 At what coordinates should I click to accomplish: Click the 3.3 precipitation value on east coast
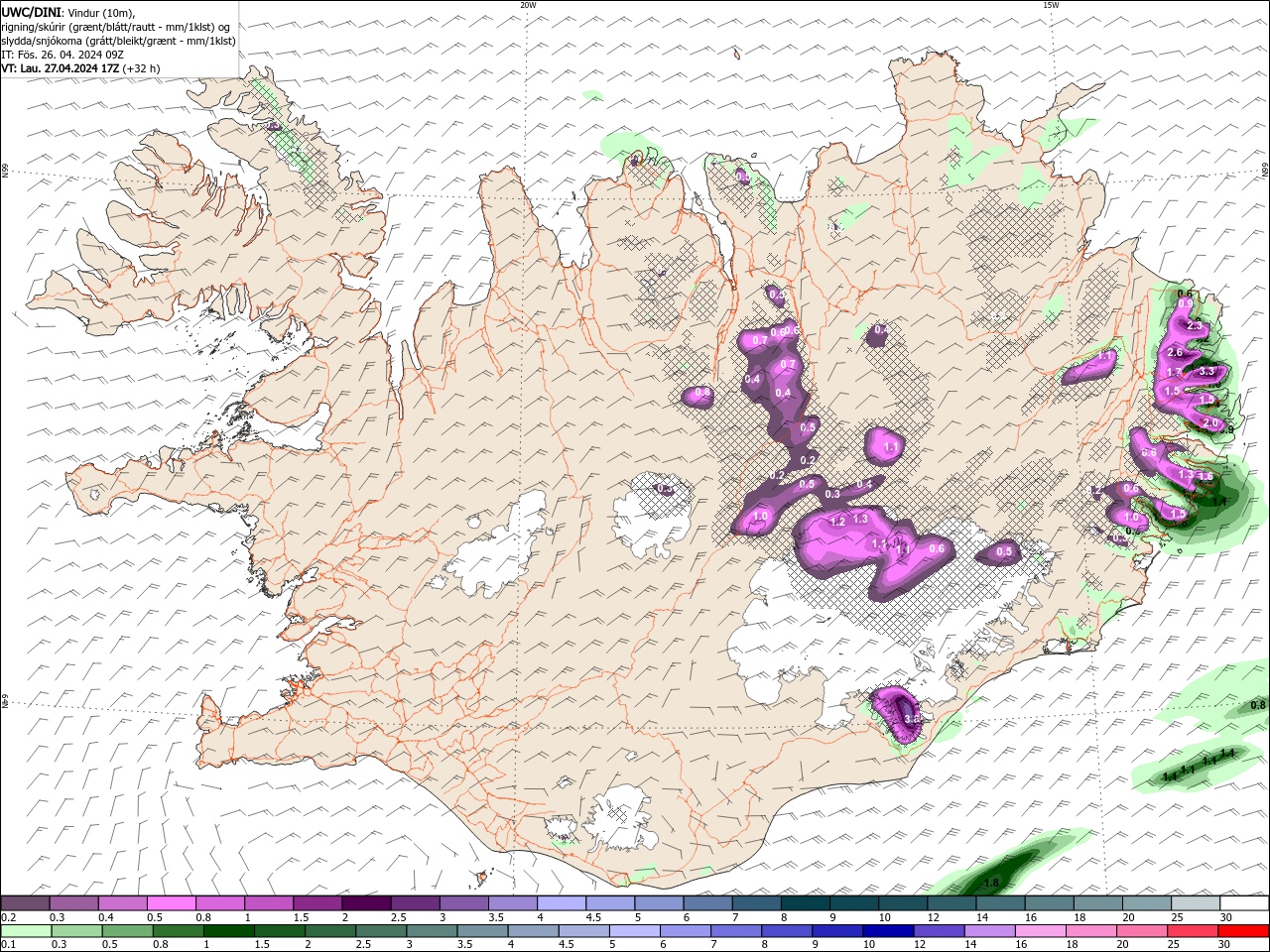1206,371
